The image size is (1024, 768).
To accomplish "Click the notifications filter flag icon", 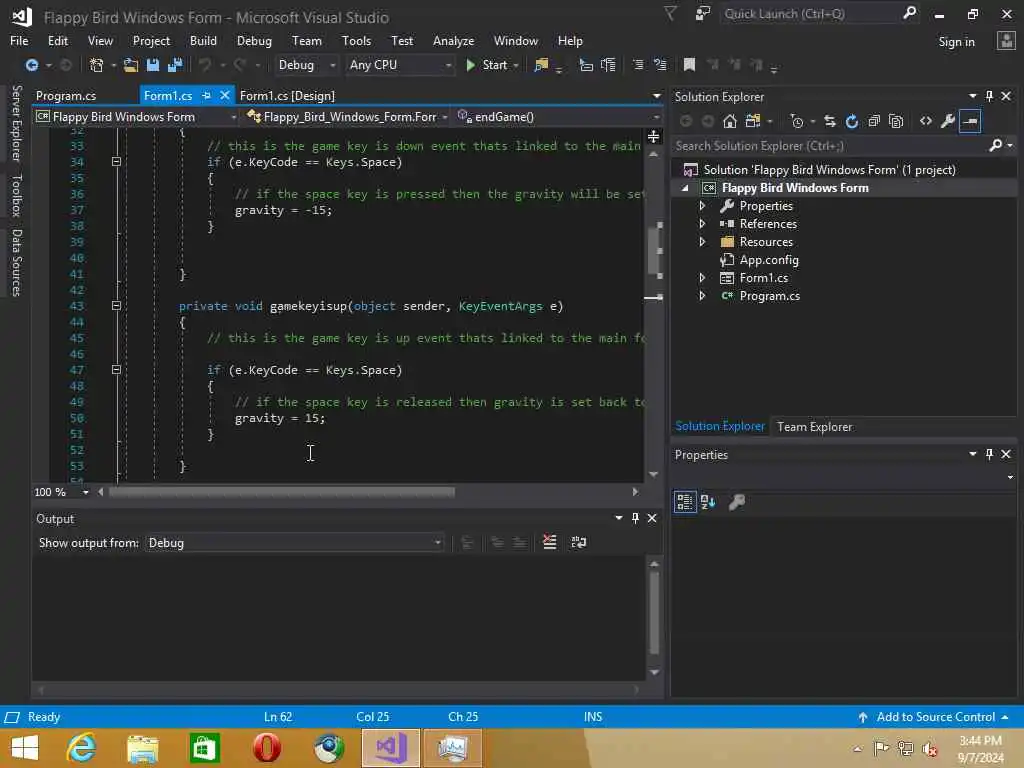I will [670, 14].
